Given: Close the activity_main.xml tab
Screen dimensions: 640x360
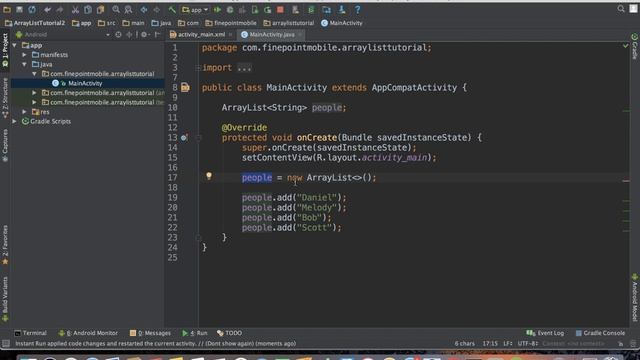Looking at the screenshot, I should (231, 35).
